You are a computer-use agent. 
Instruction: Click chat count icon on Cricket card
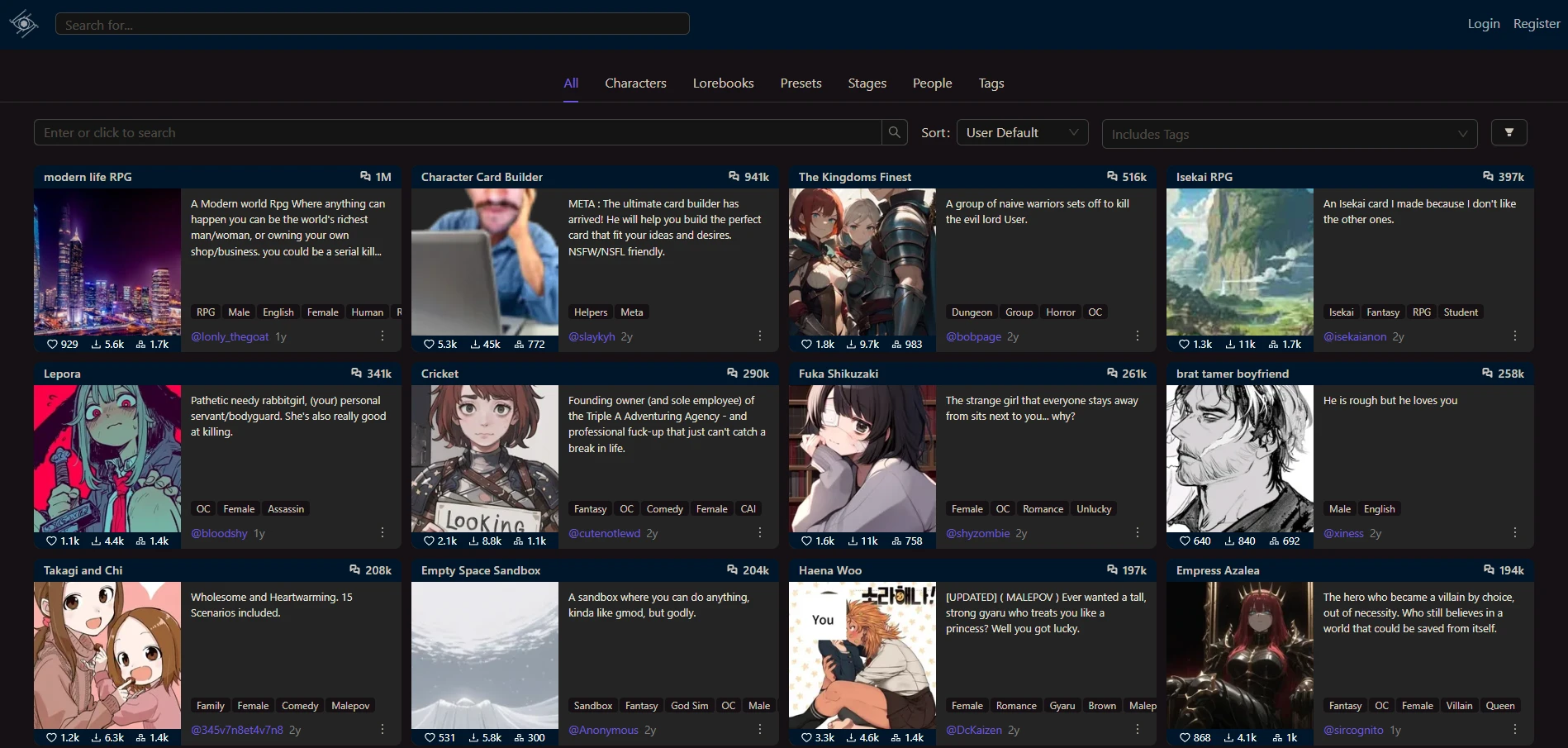[x=733, y=373]
